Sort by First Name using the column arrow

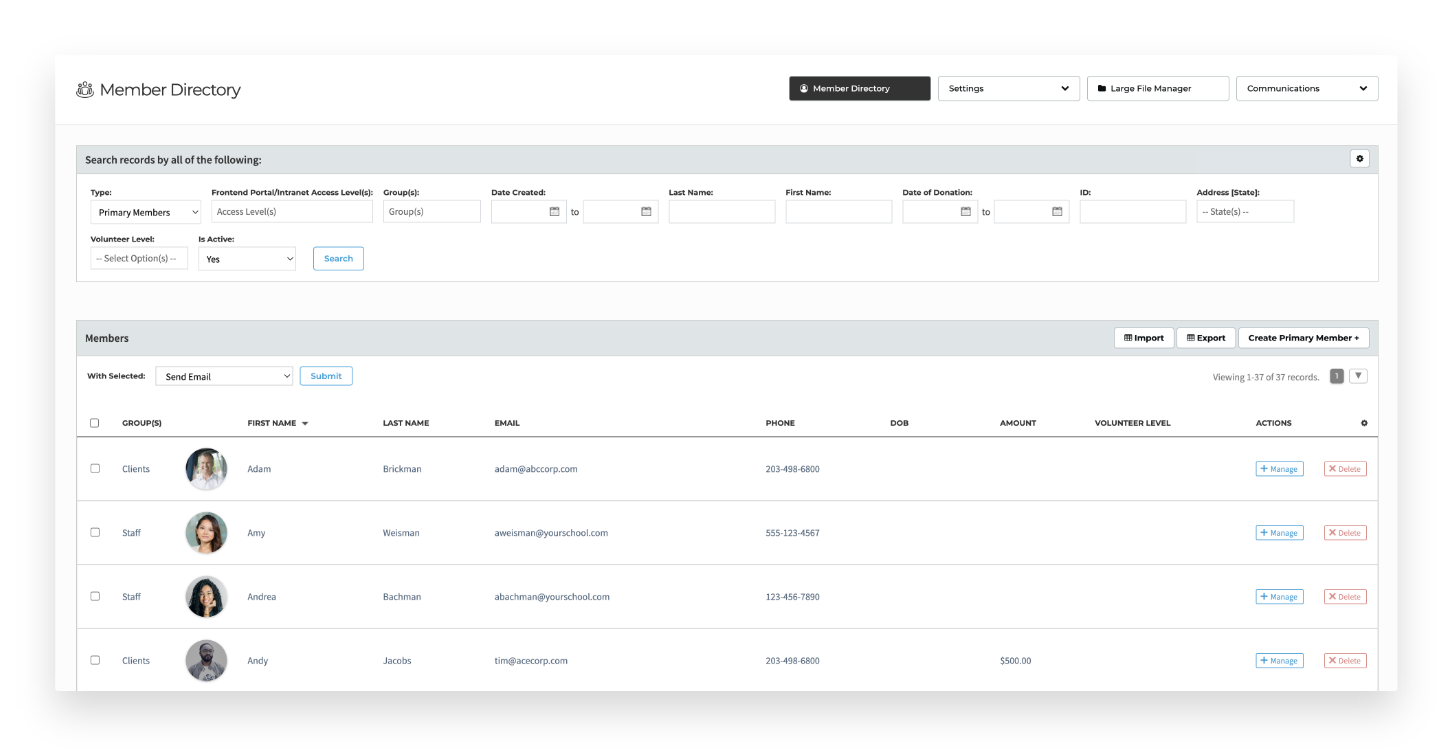pos(304,423)
